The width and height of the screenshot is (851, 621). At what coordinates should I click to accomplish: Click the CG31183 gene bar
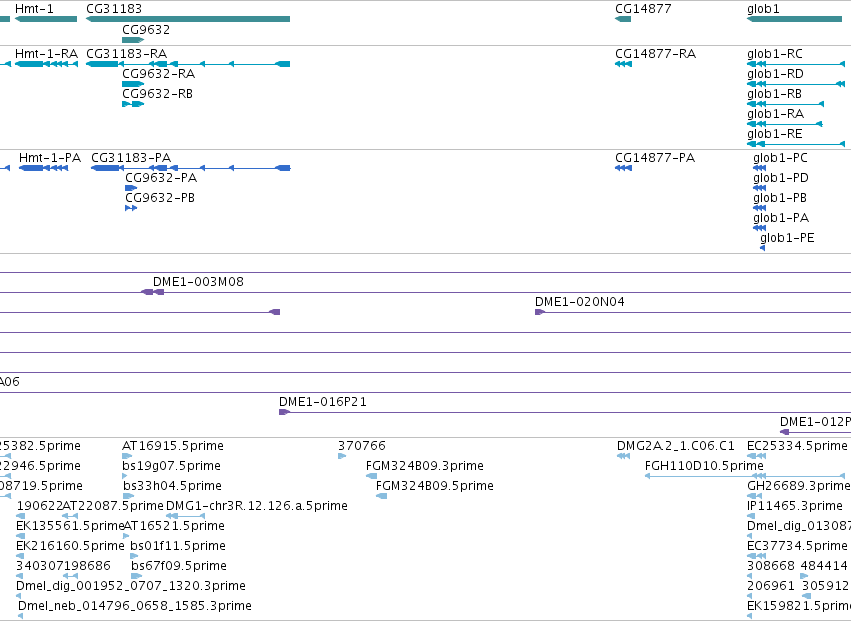[188, 19]
